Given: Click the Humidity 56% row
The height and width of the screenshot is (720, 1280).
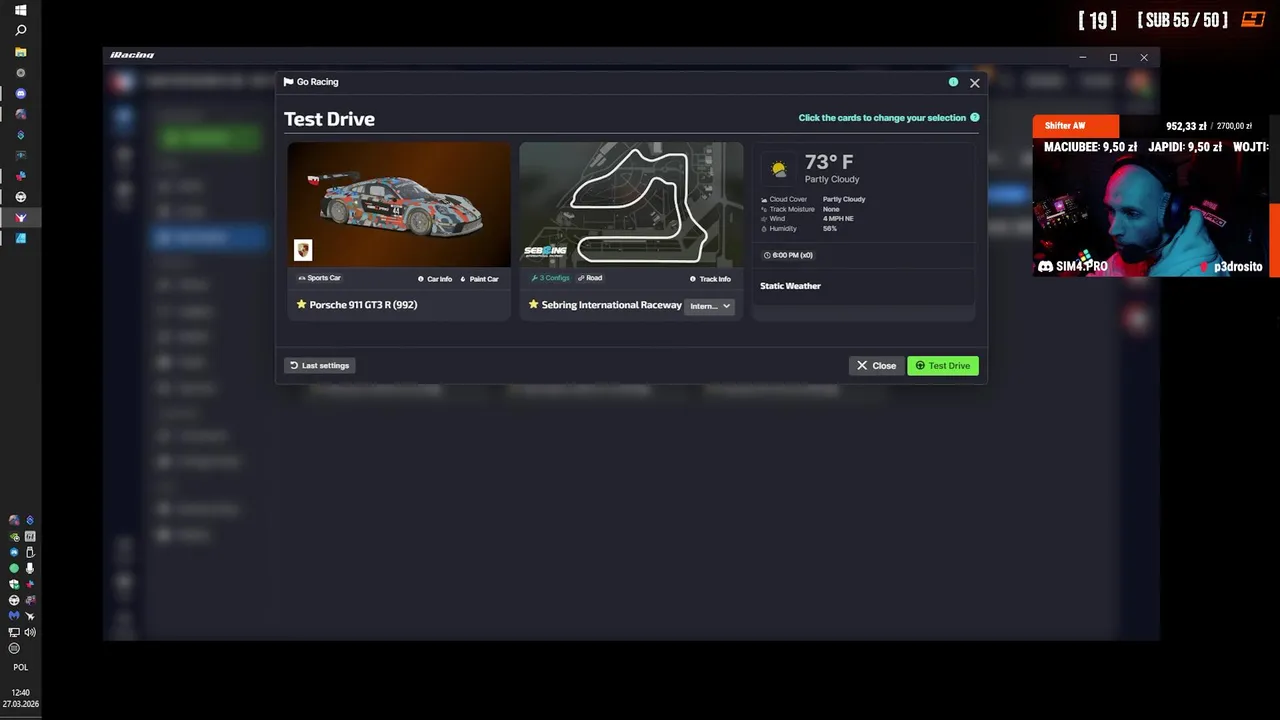Looking at the screenshot, I should [x=798, y=229].
